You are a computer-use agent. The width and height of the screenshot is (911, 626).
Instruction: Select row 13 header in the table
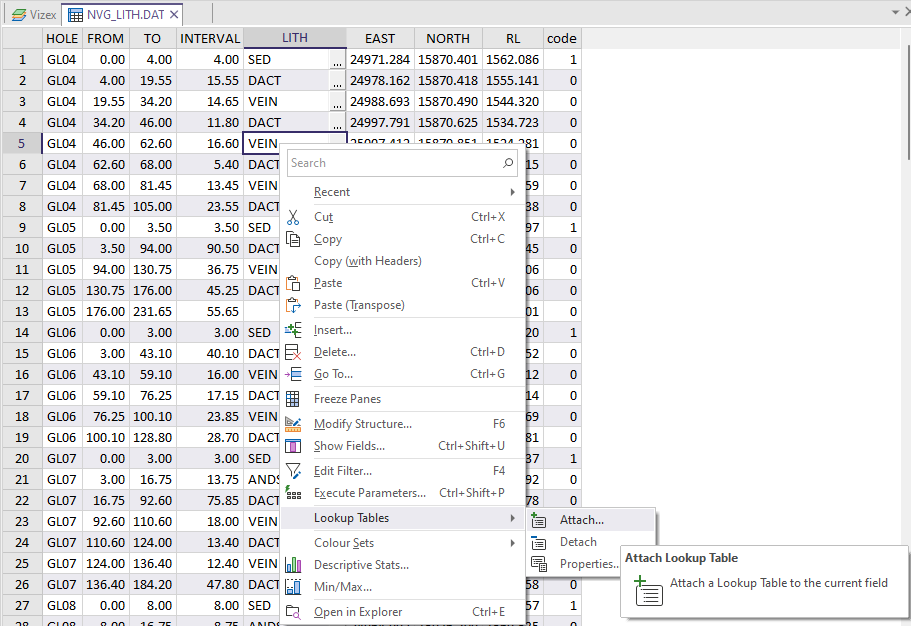(x=21, y=311)
